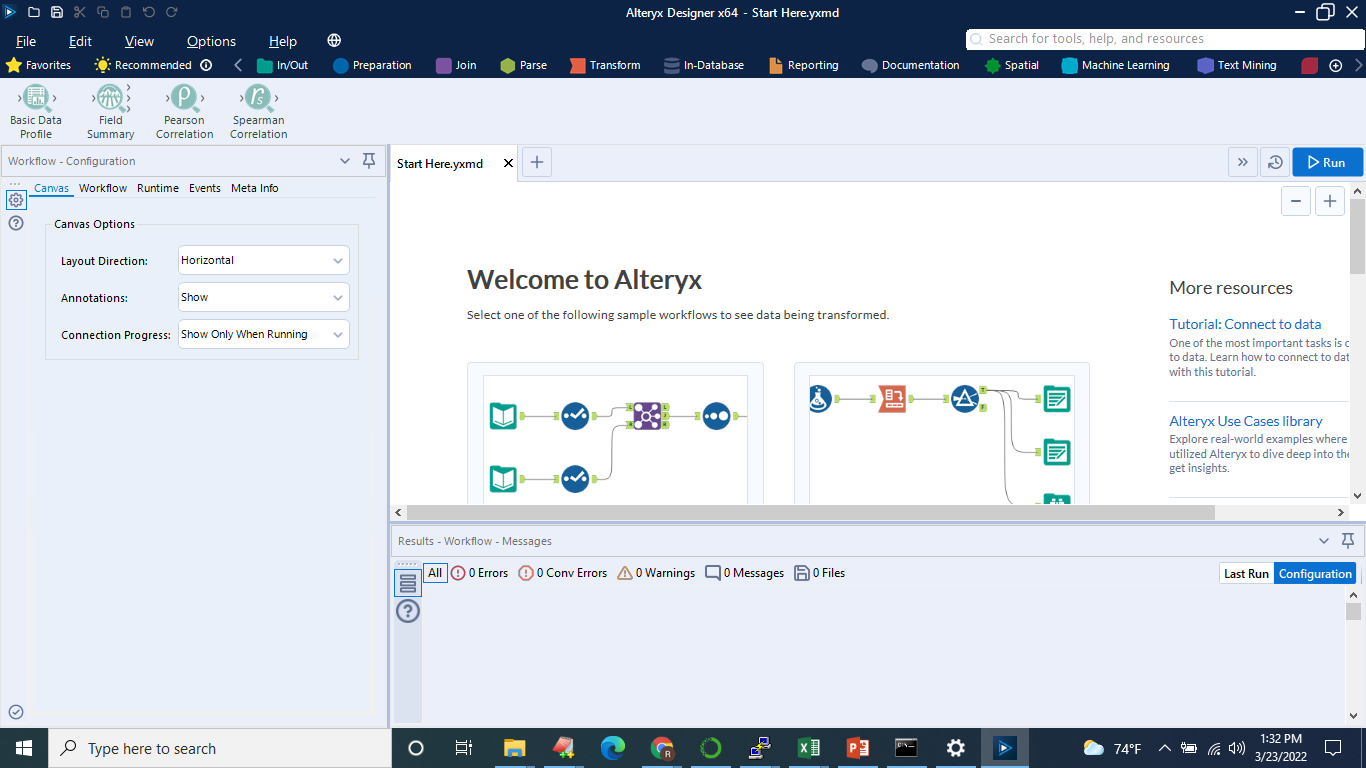
Task: Click the globe icon in the menu bar
Action: pyautogui.click(x=333, y=40)
